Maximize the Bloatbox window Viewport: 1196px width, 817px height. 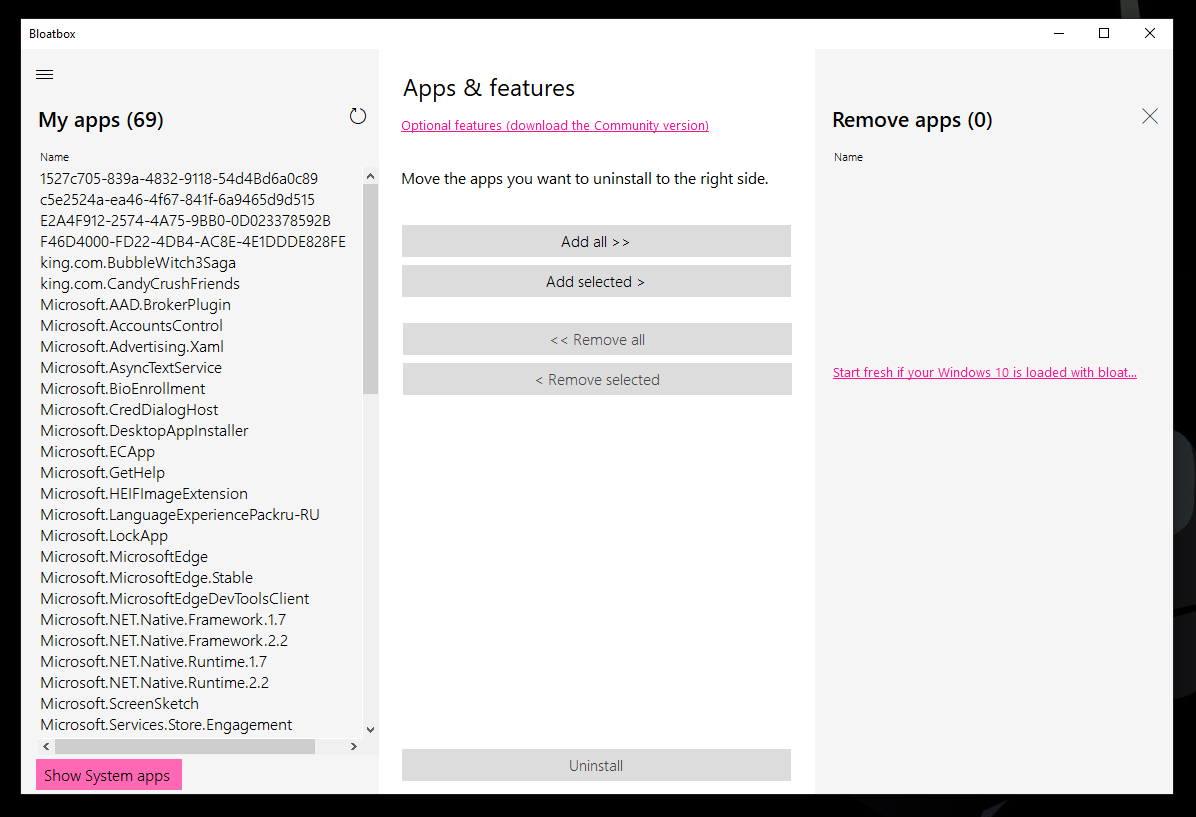(x=1104, y=33)
